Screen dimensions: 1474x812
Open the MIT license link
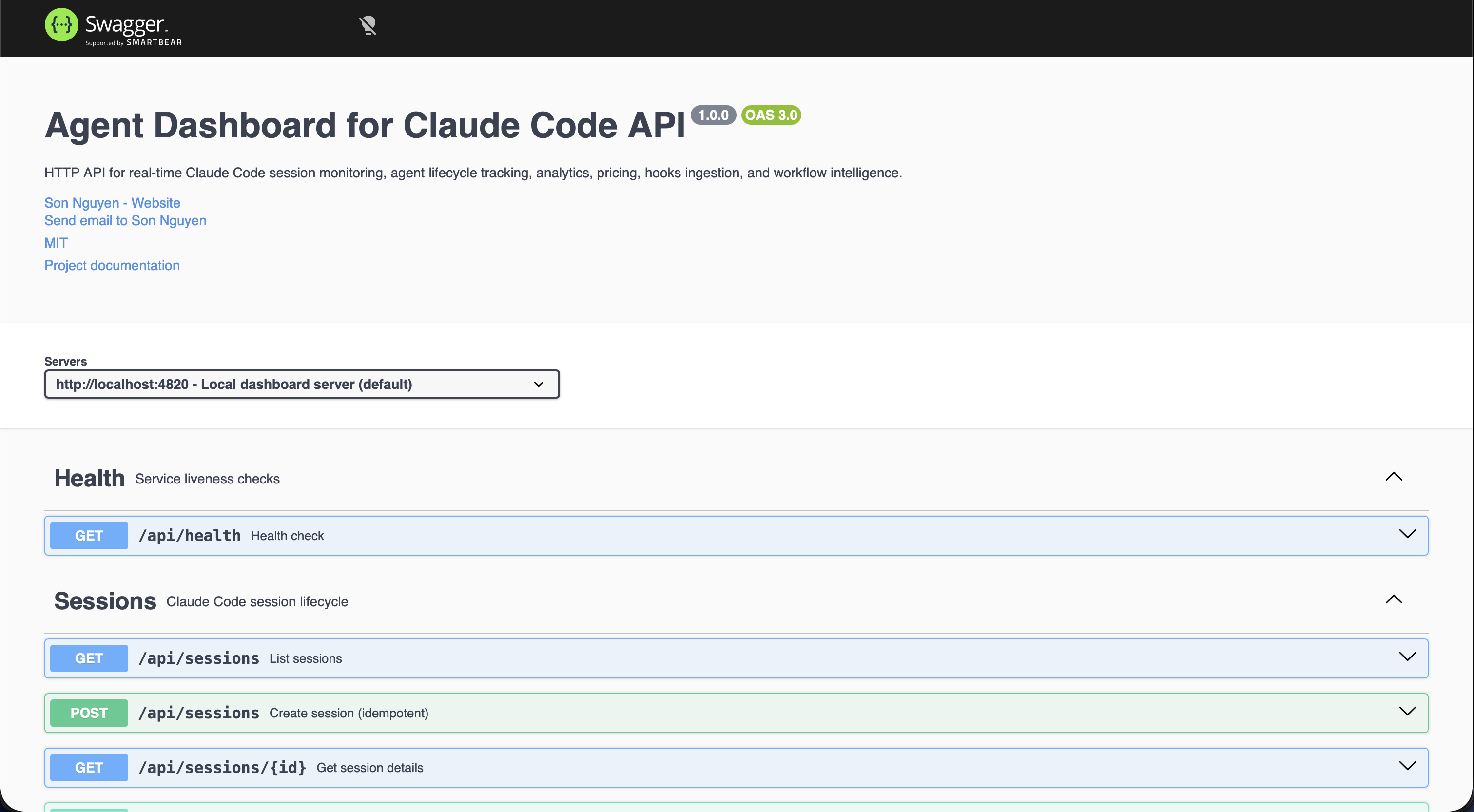pyautogui.click(x=56, y=243)
